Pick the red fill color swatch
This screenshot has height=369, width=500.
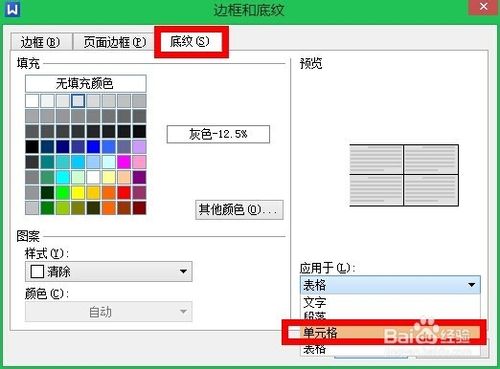click(x=124, y=193)
